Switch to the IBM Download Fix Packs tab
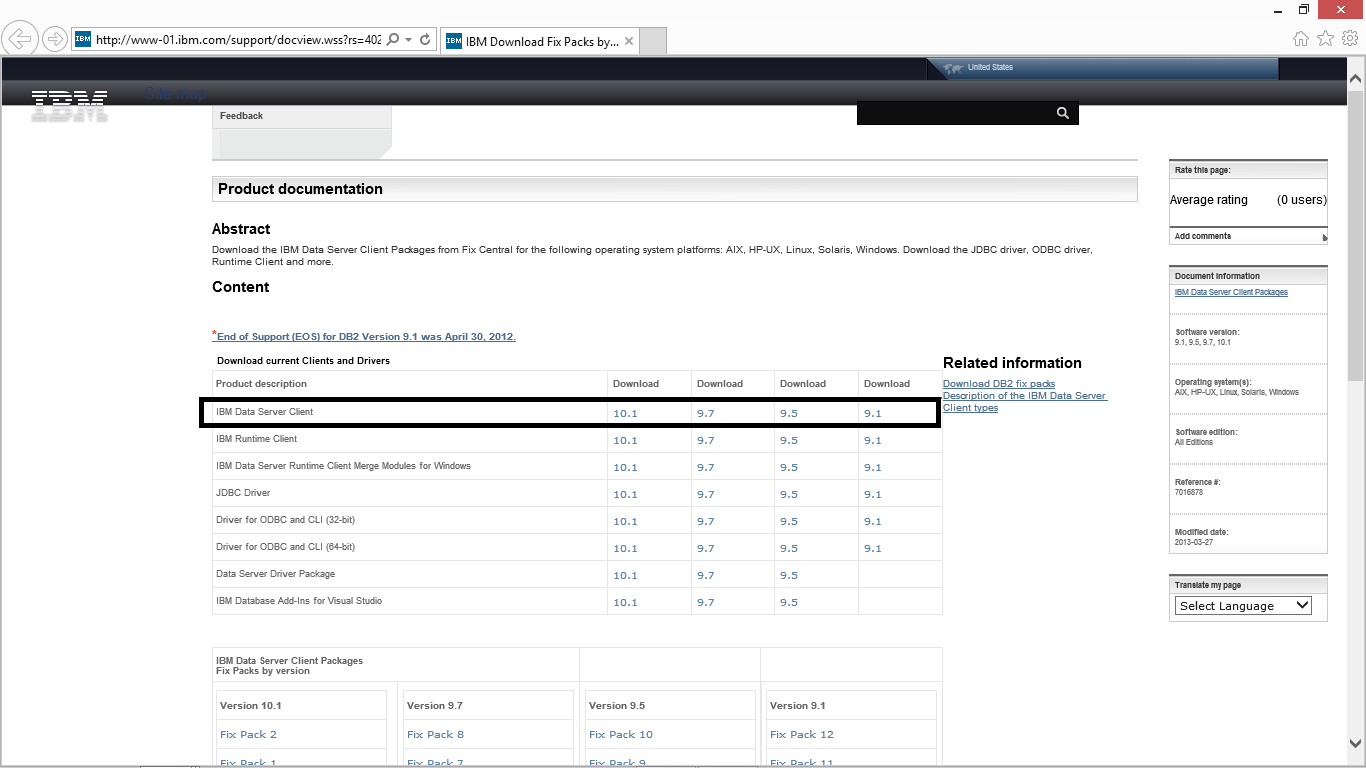Viewport: 1366px width, 768px height. coord(540,42)
